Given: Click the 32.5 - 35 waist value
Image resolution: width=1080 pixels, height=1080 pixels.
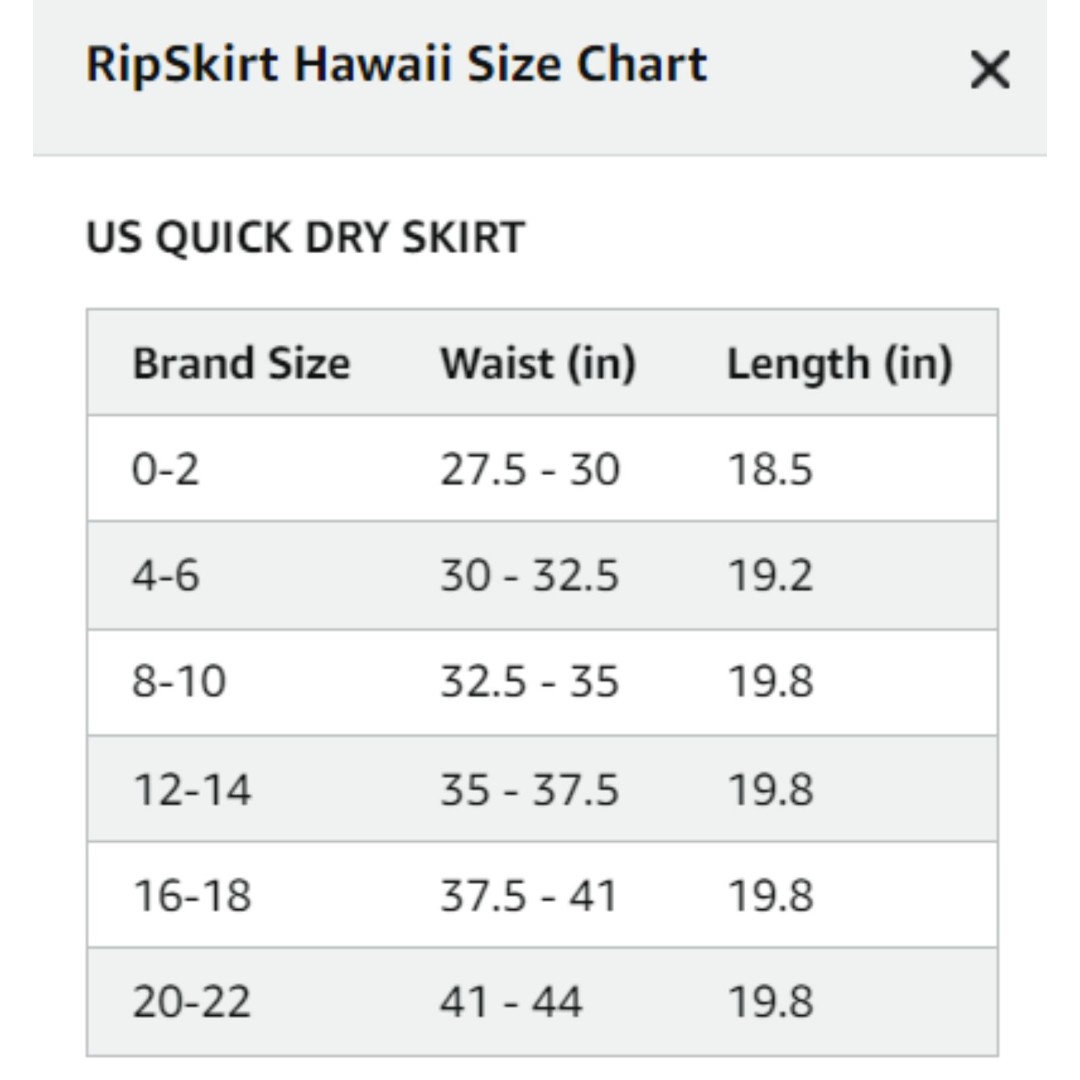Looking at the screenshot, I should click(530, 681).
